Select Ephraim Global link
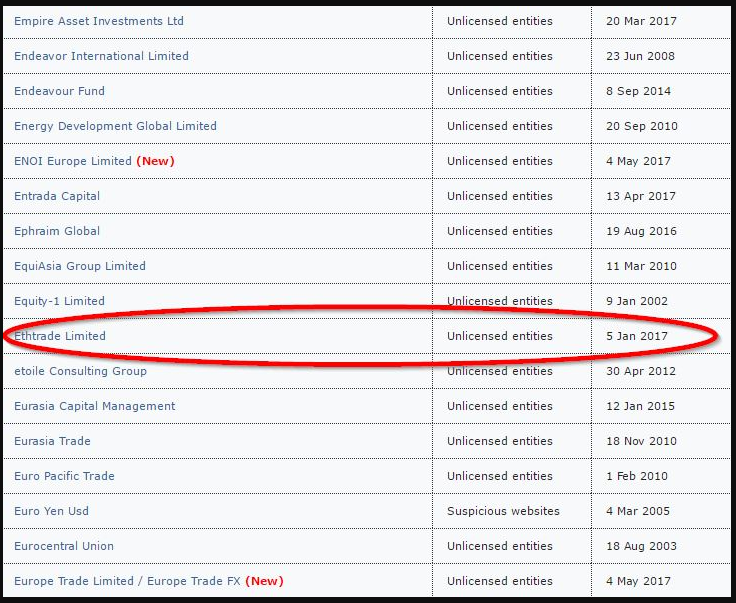The image size is (736, 603). [57, 231]
